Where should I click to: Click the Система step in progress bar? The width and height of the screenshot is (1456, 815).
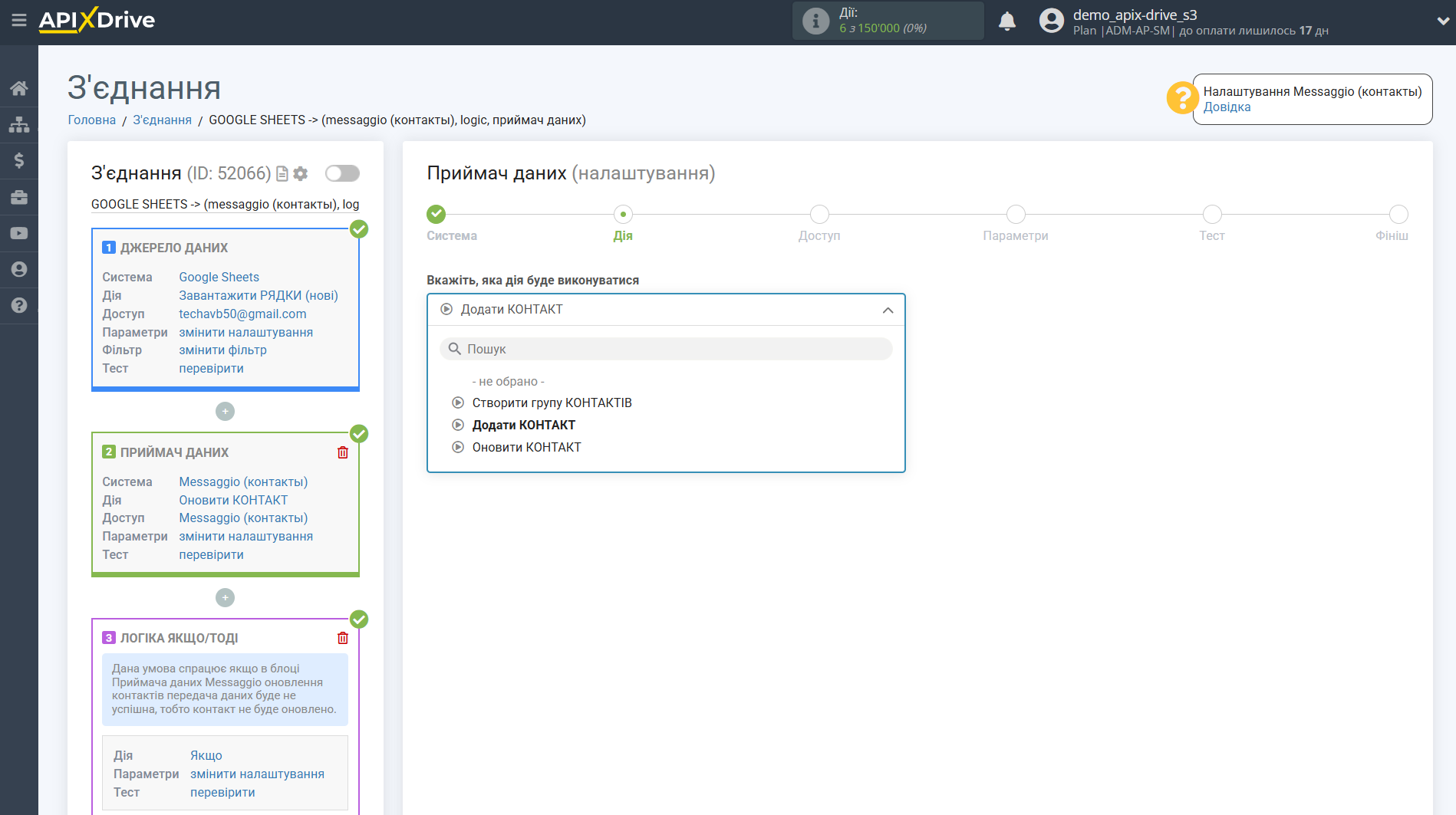click(x=436, y=215)
